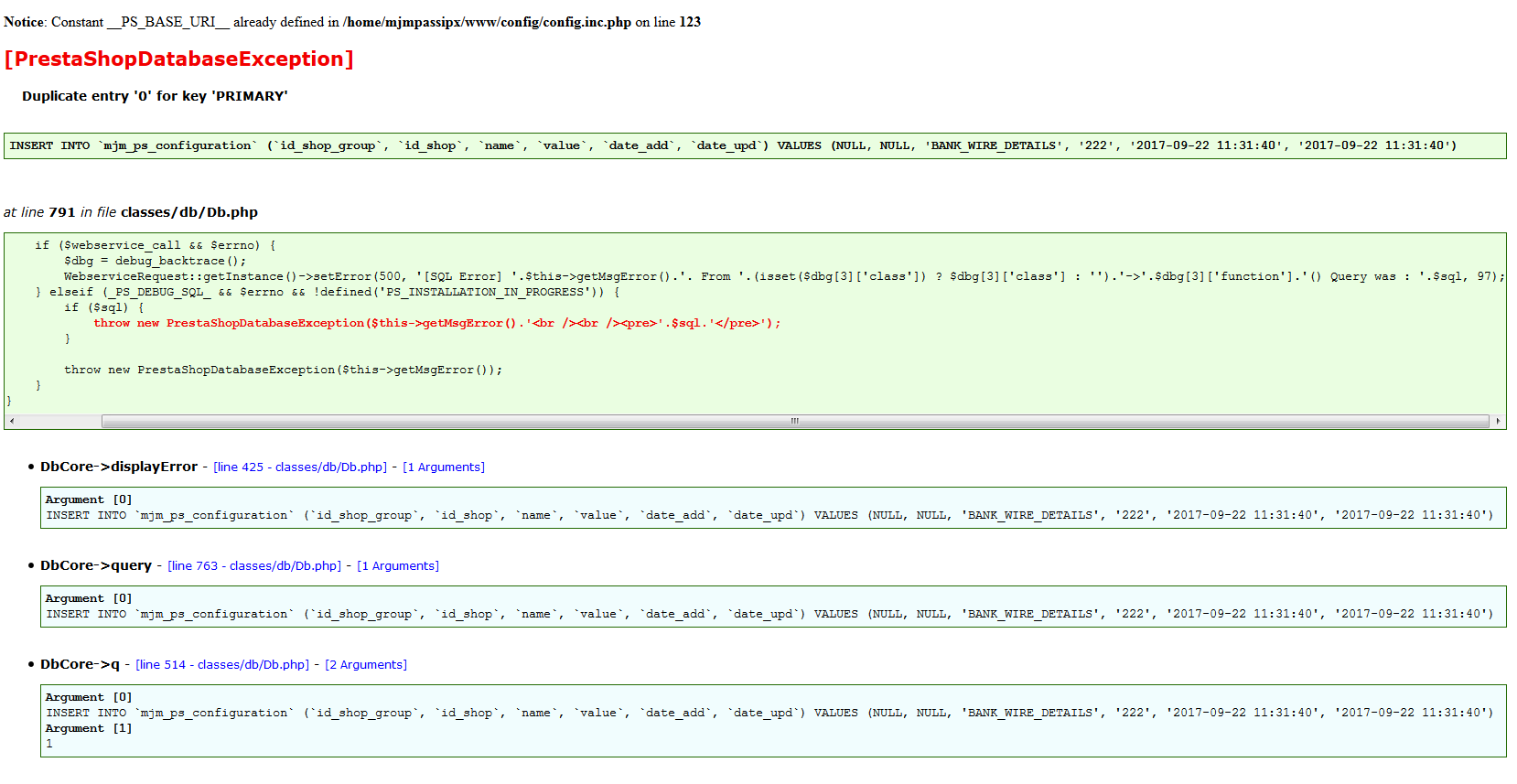The image size is (1517, 784).
Task: Show the 2 Arguments link for DbCore->q
Action: click(366, 665)
